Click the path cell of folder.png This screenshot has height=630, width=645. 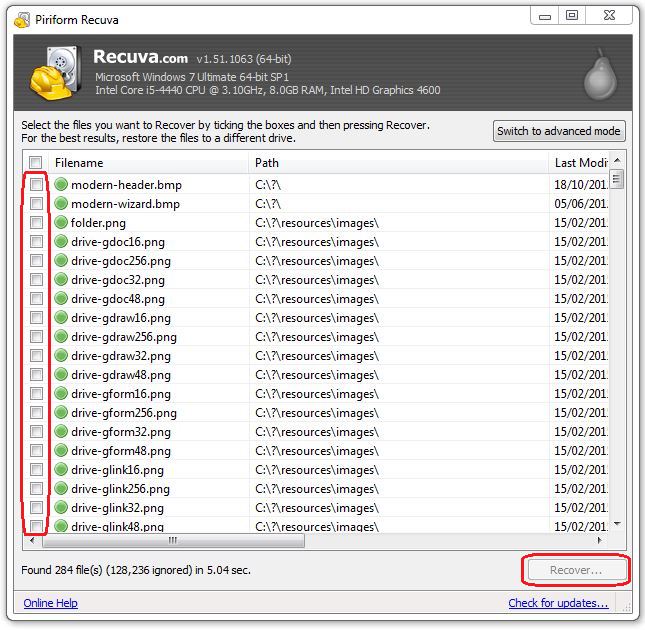[x=399, y=223]
